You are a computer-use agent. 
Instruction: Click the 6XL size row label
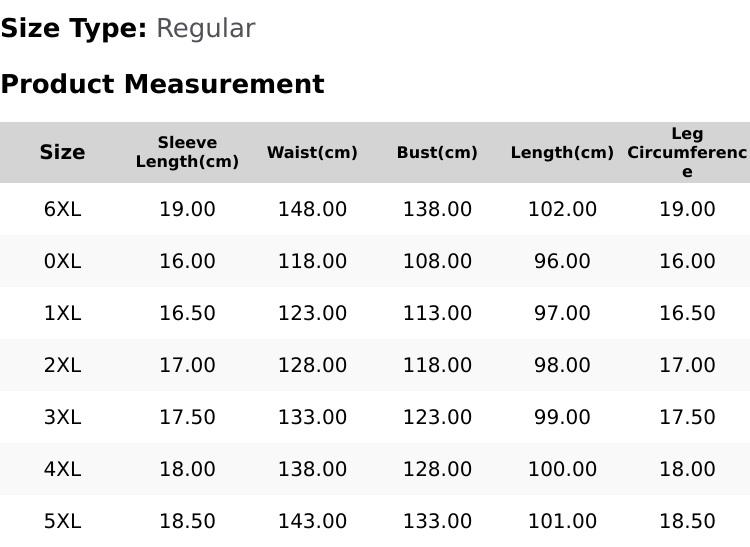tap(62, 209)
